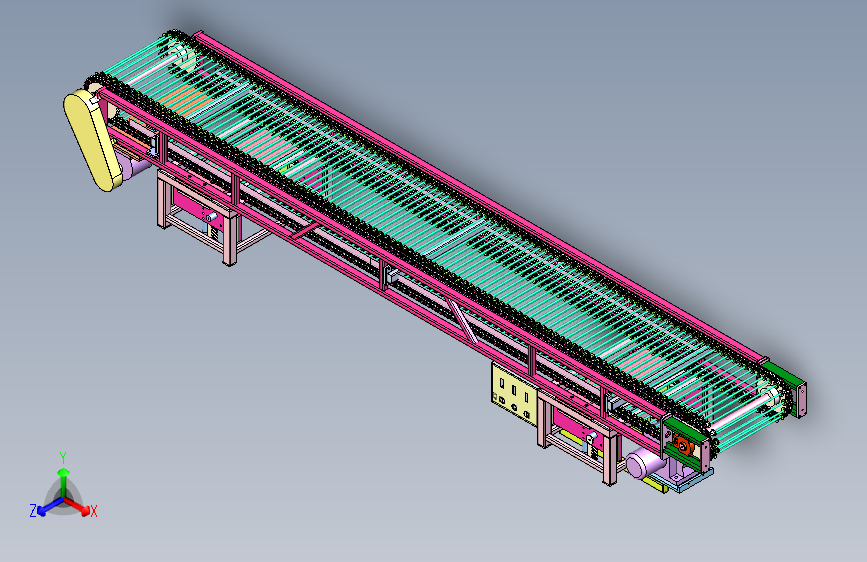
Task: Select the white end roller at right
Action: [744, 410]
